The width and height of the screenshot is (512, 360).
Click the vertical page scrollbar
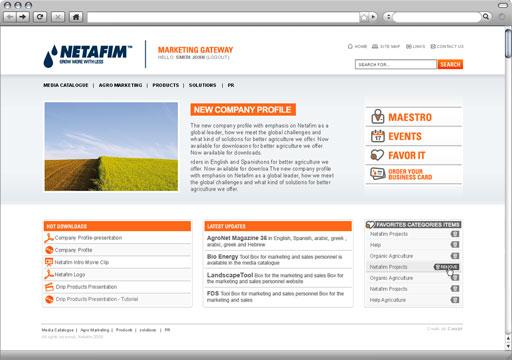coord(508,188)
